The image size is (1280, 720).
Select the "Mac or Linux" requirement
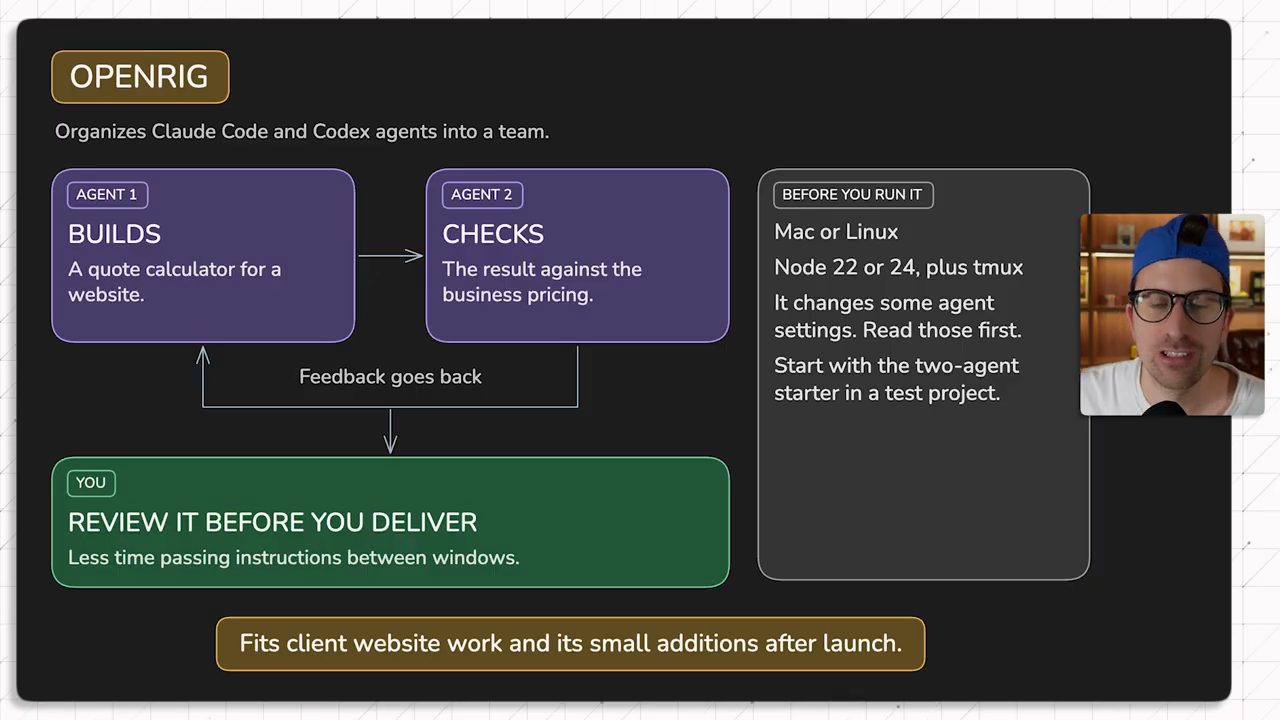[836, 232]
